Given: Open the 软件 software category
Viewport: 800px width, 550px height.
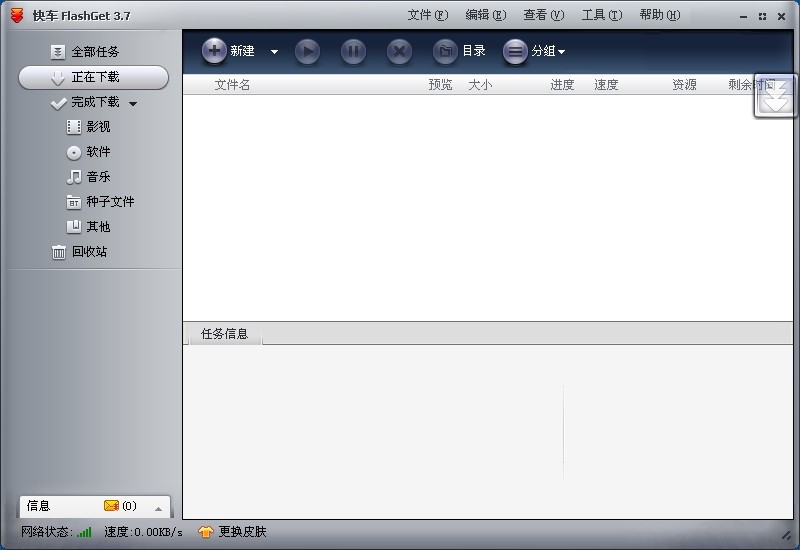Looking at the screenshot, I should click(98, 152).
